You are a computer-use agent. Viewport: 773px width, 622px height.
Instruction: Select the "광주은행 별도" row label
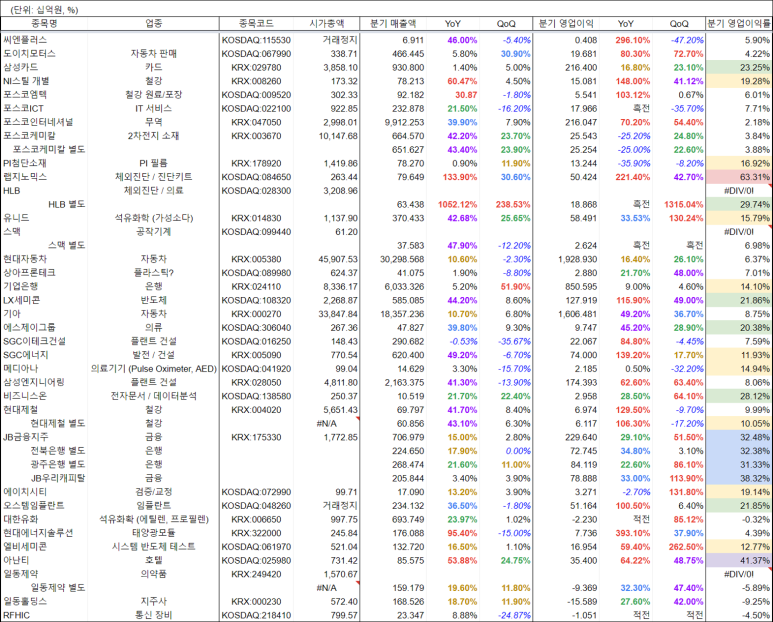58,465
